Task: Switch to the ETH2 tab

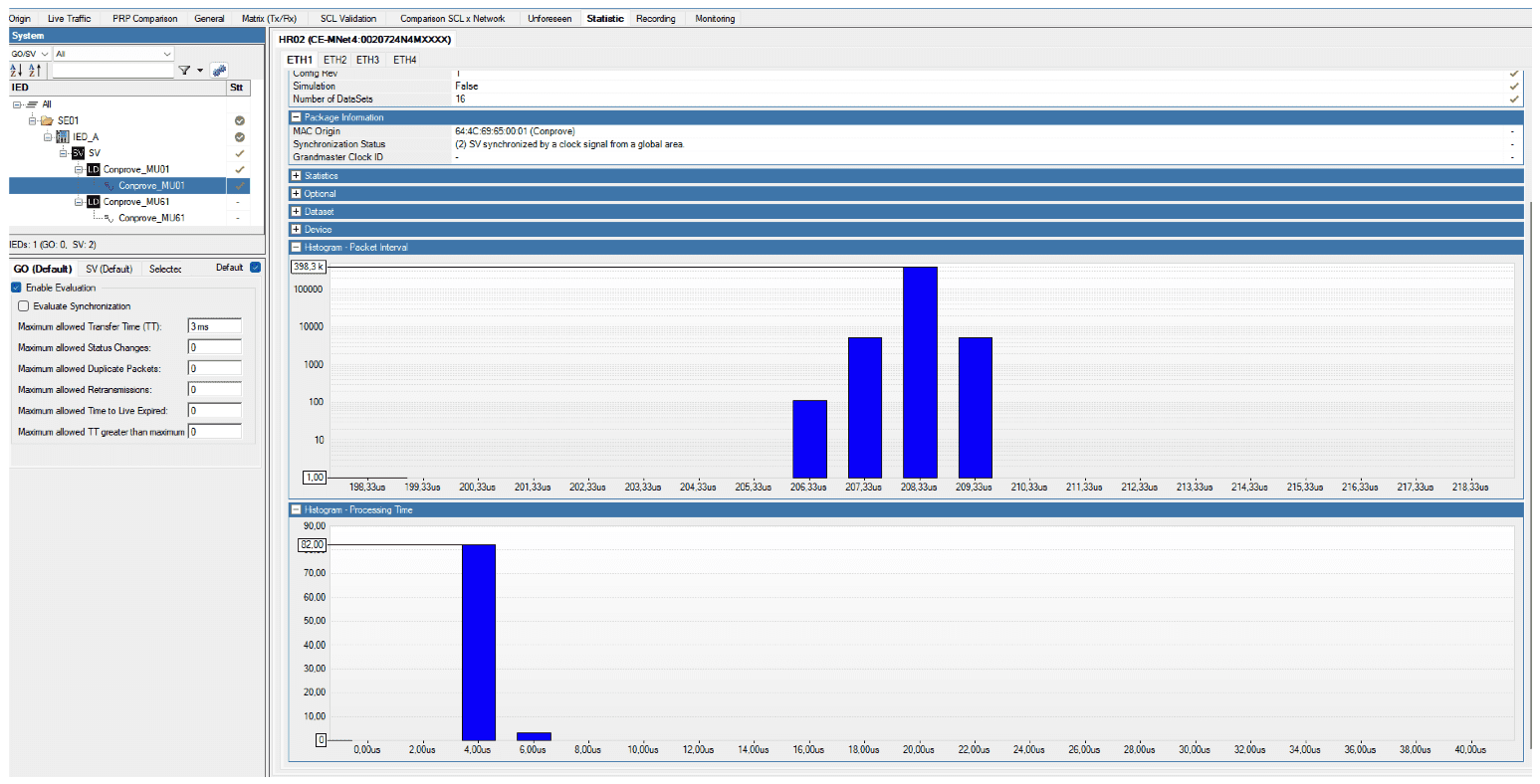Action: pos(333,60)
